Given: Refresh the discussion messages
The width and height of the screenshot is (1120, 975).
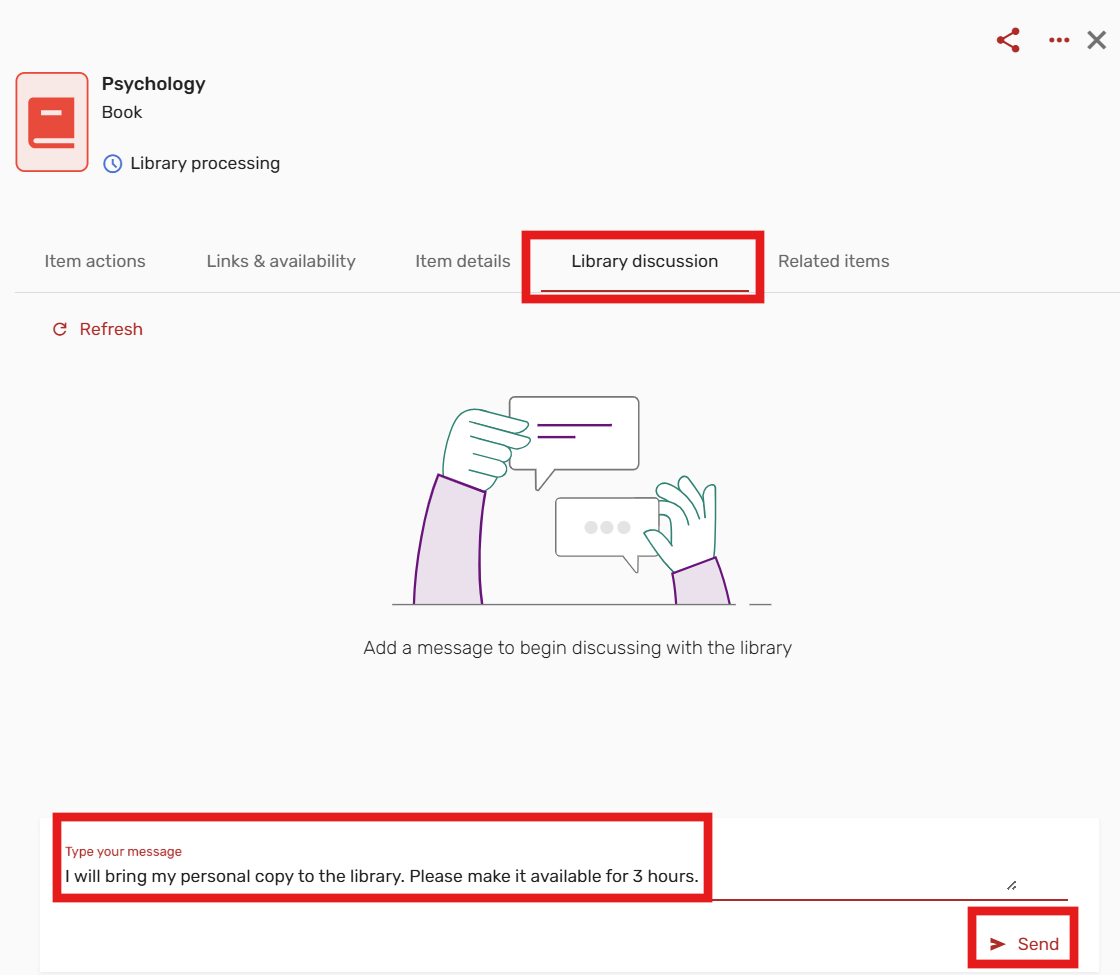Looking at the screenshot, I should 98,329.
